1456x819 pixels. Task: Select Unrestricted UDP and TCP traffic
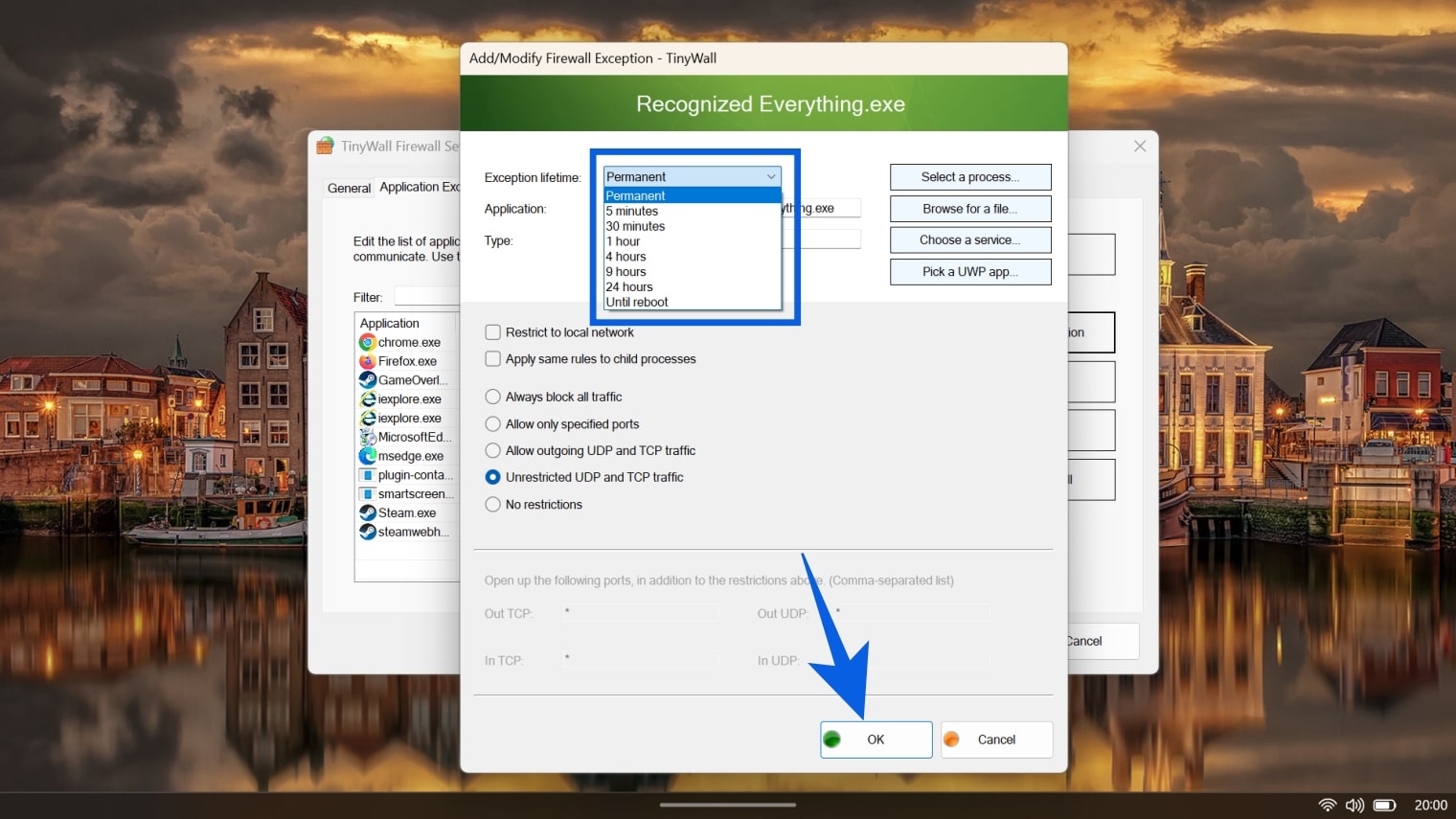tap(493, 477)
